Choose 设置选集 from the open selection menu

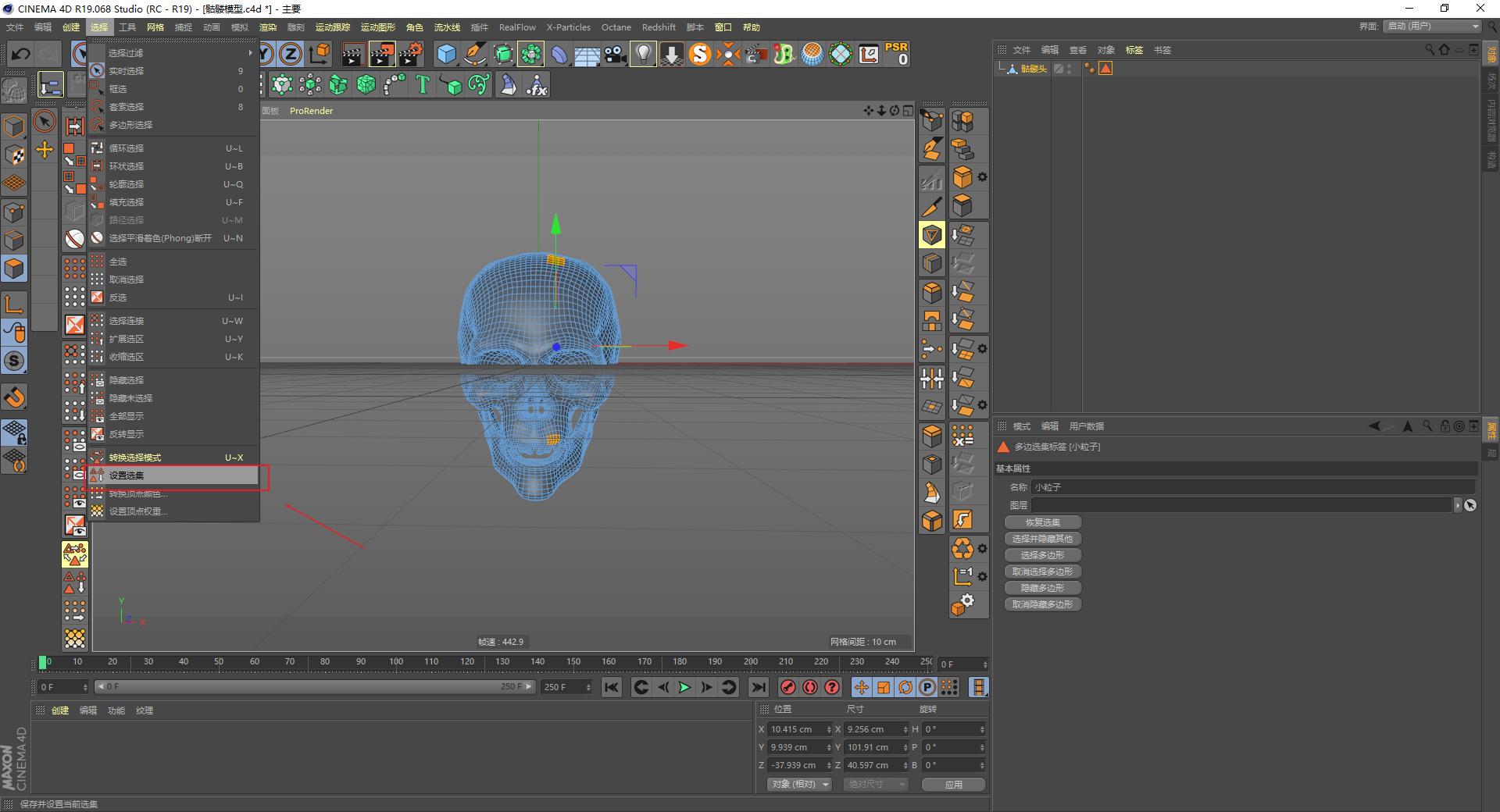(129, 475)
